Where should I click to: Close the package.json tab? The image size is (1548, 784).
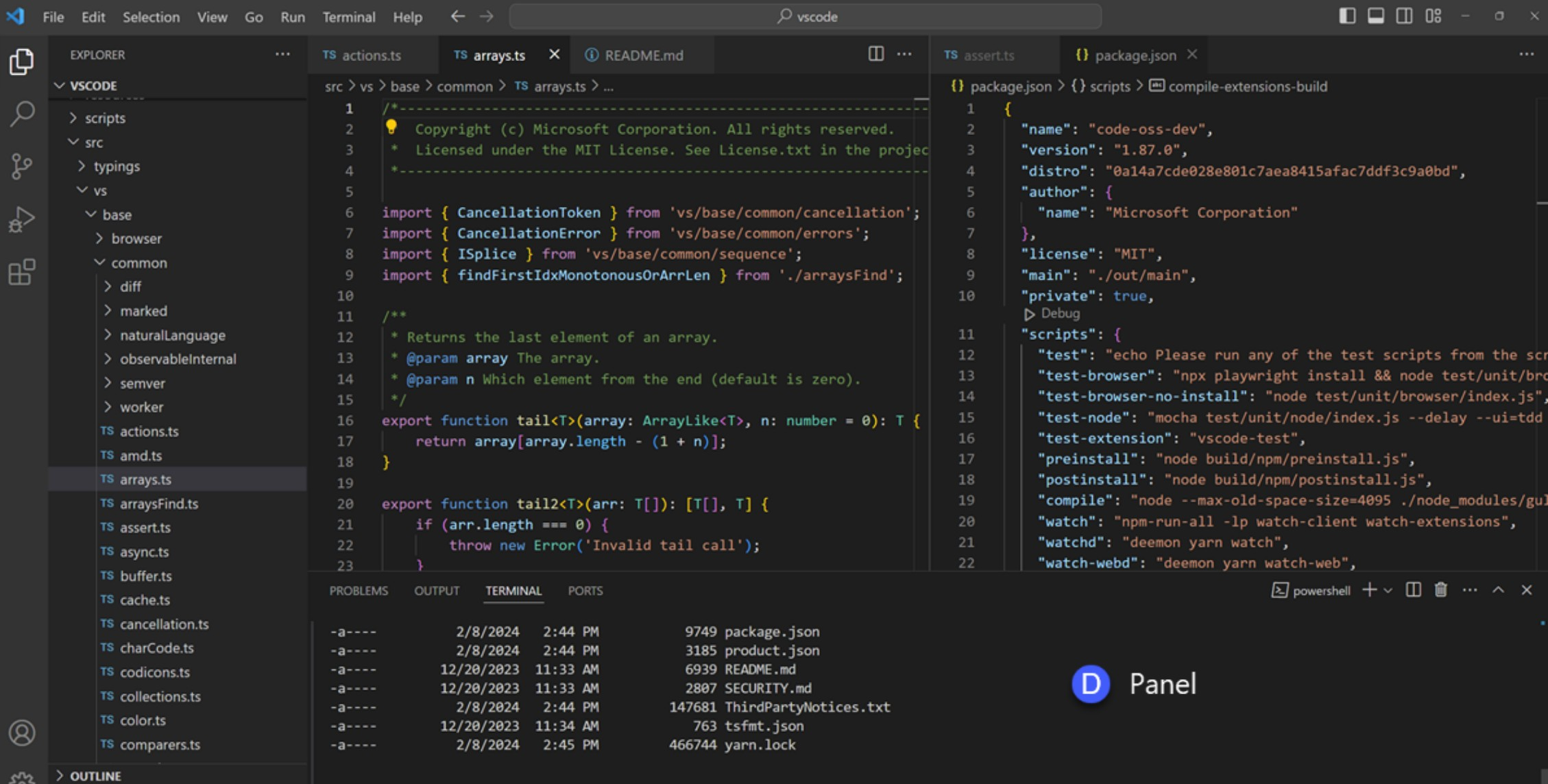coord(1192,54)
